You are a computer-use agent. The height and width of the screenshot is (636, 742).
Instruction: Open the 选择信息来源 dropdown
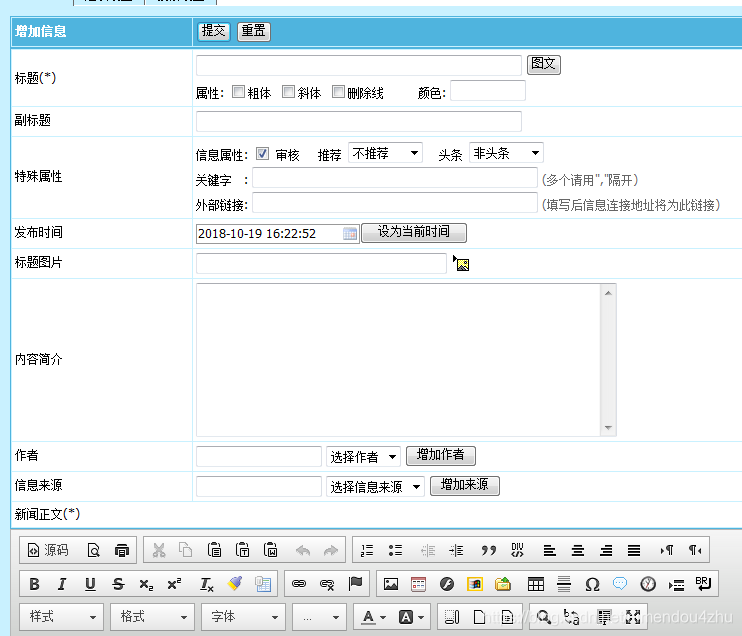(375, 486)
